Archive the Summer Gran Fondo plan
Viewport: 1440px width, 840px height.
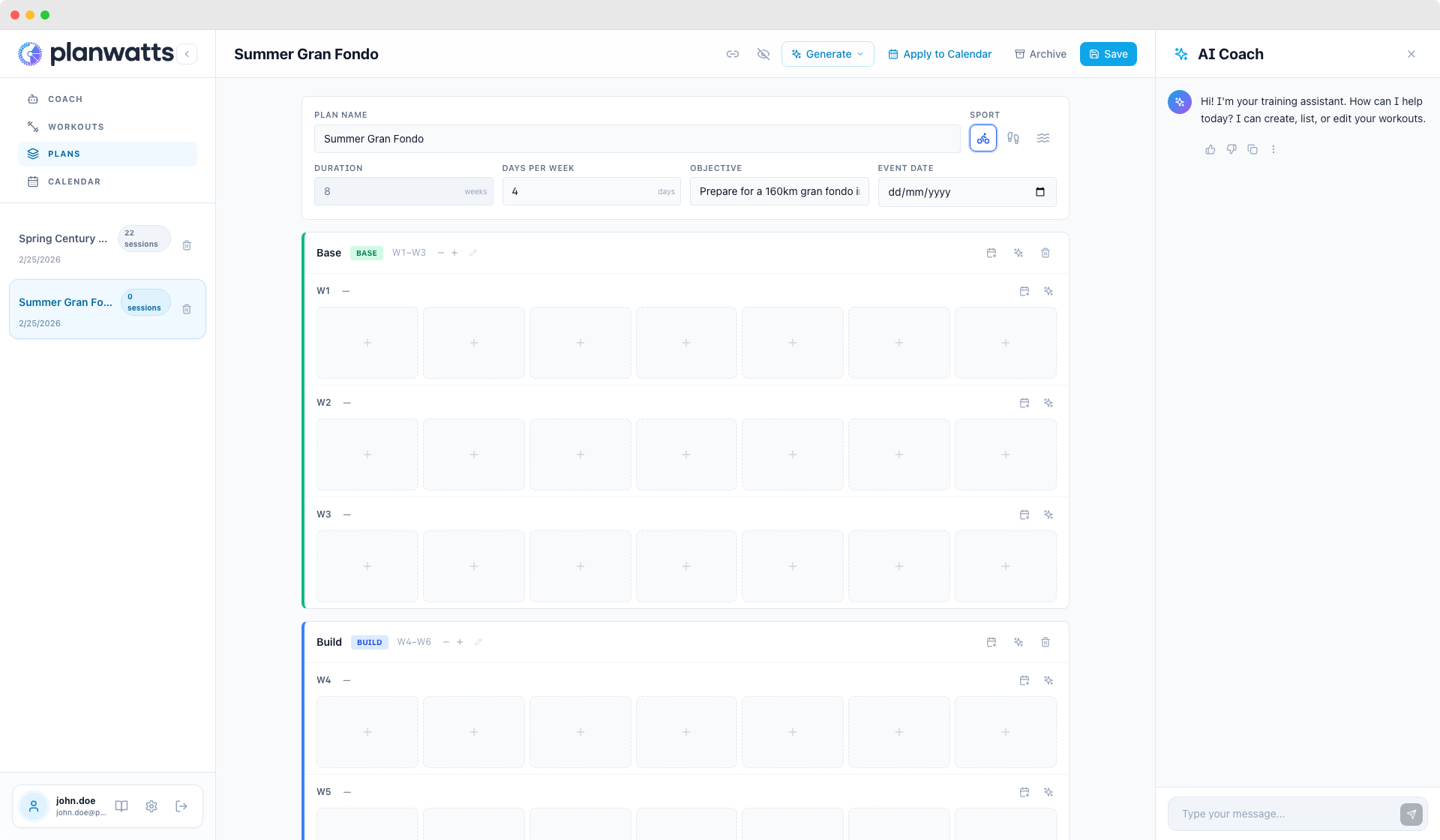click(x=1040, y=54)
